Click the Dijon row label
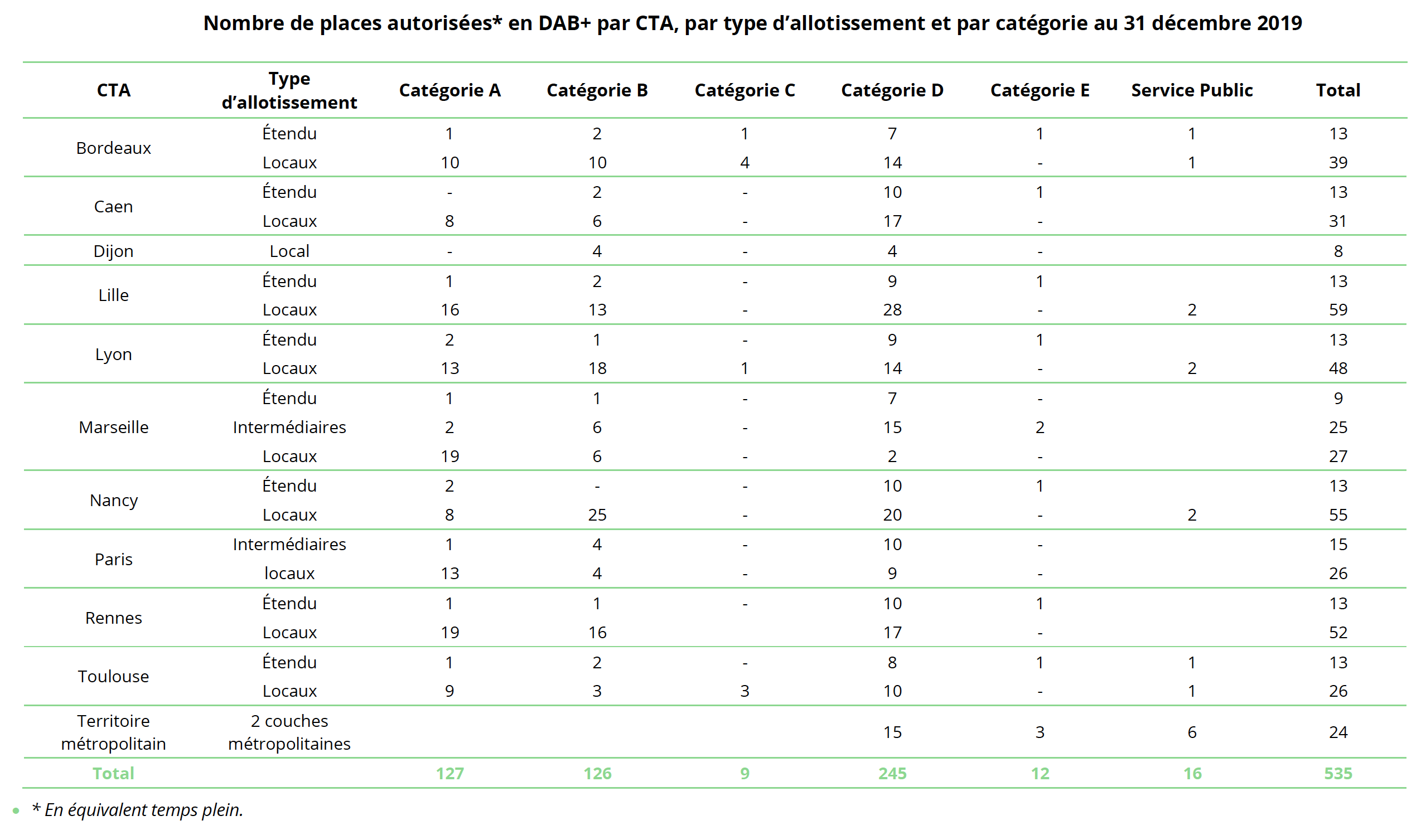 [113, 251]
